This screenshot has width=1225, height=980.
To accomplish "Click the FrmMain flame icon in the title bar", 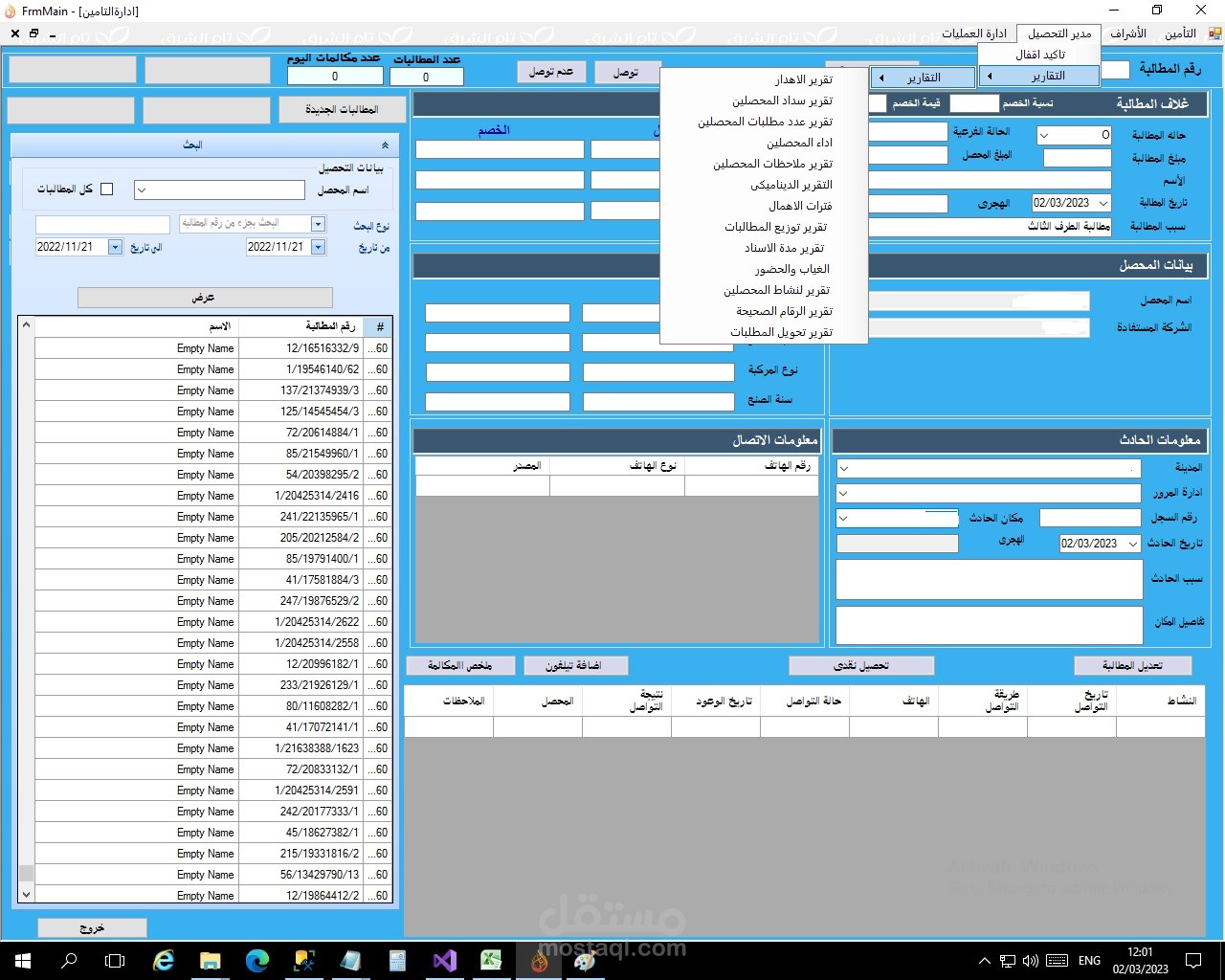I will [10, 11].
